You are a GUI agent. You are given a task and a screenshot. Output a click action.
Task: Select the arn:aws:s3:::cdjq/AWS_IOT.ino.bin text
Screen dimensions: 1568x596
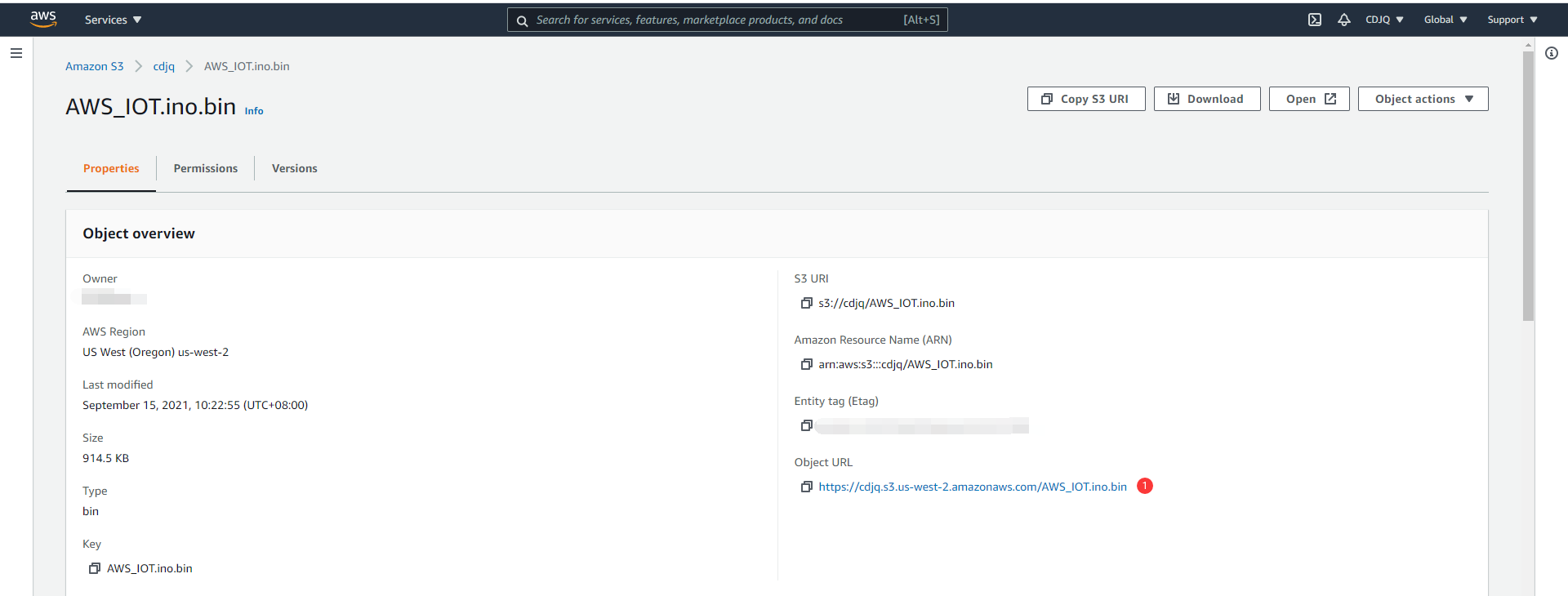906,364
